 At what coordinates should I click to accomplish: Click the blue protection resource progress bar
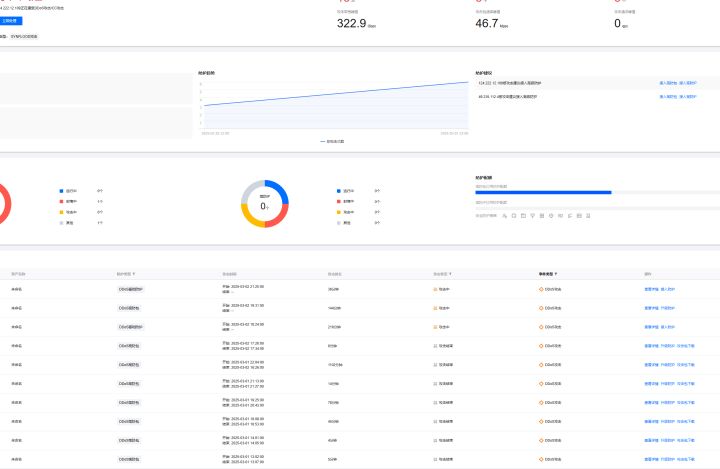(543, 192)
